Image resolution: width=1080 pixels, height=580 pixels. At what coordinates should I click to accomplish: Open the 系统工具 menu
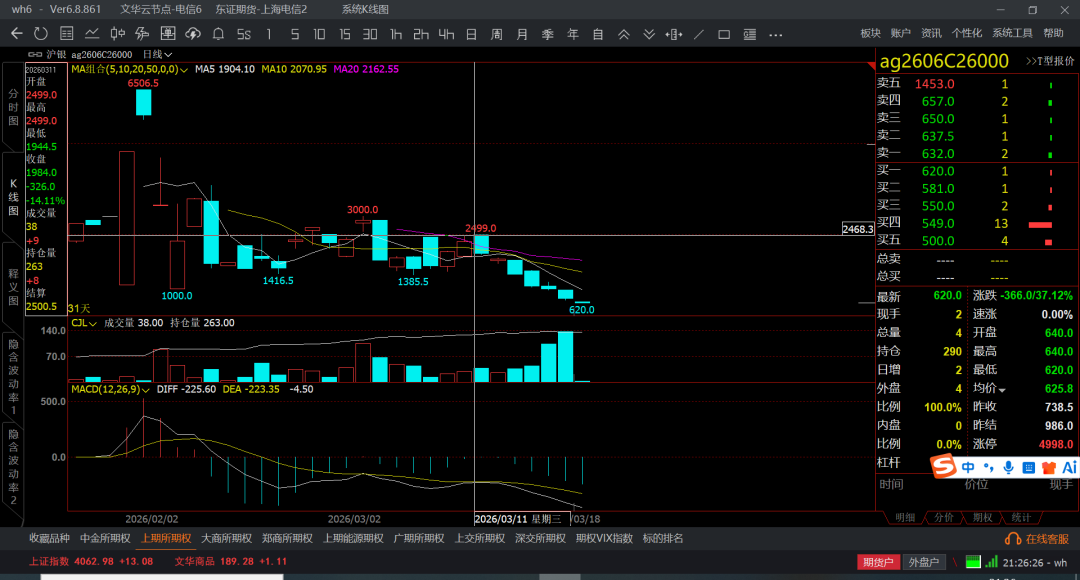[x=1012, y=33]
